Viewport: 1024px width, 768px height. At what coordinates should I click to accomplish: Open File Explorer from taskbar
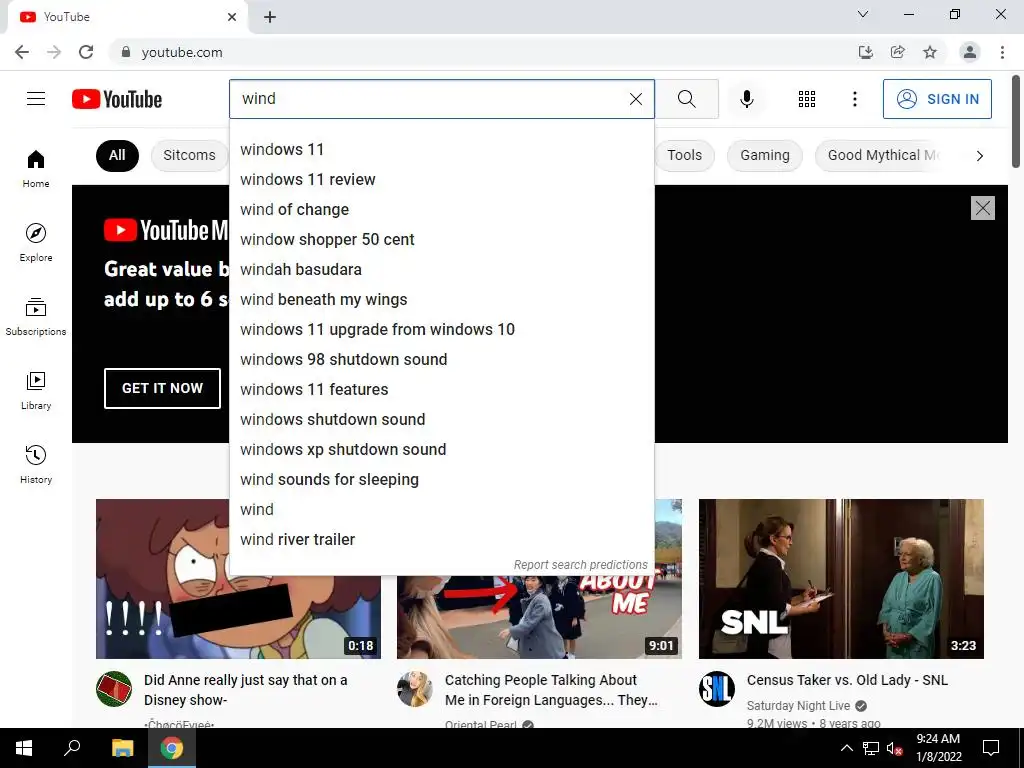pyautogui.click(x=122, y=748)
